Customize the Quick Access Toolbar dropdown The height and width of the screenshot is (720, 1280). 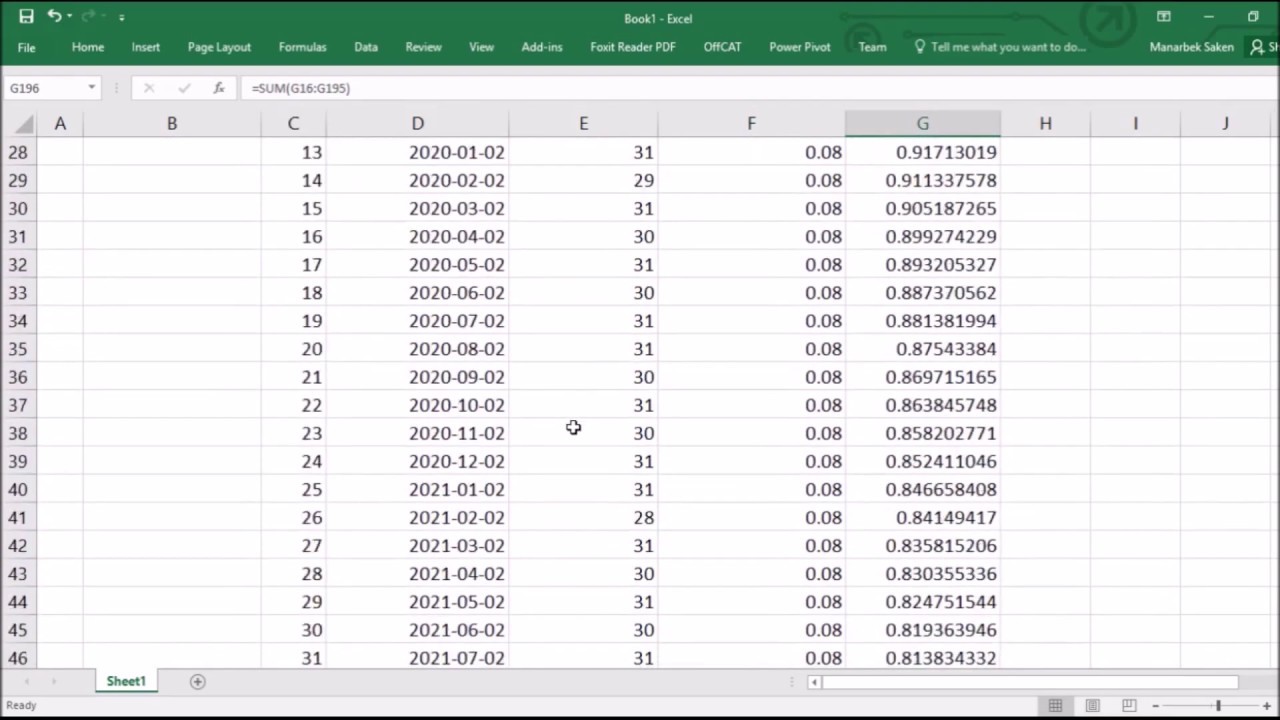[122, 17]
